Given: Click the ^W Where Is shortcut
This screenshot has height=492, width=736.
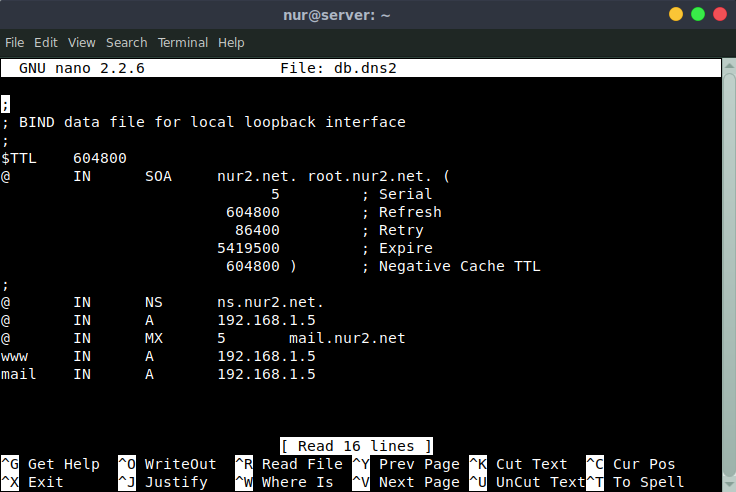Looking at the screenshot, I should pyautogui.click(x=284, y=482).
